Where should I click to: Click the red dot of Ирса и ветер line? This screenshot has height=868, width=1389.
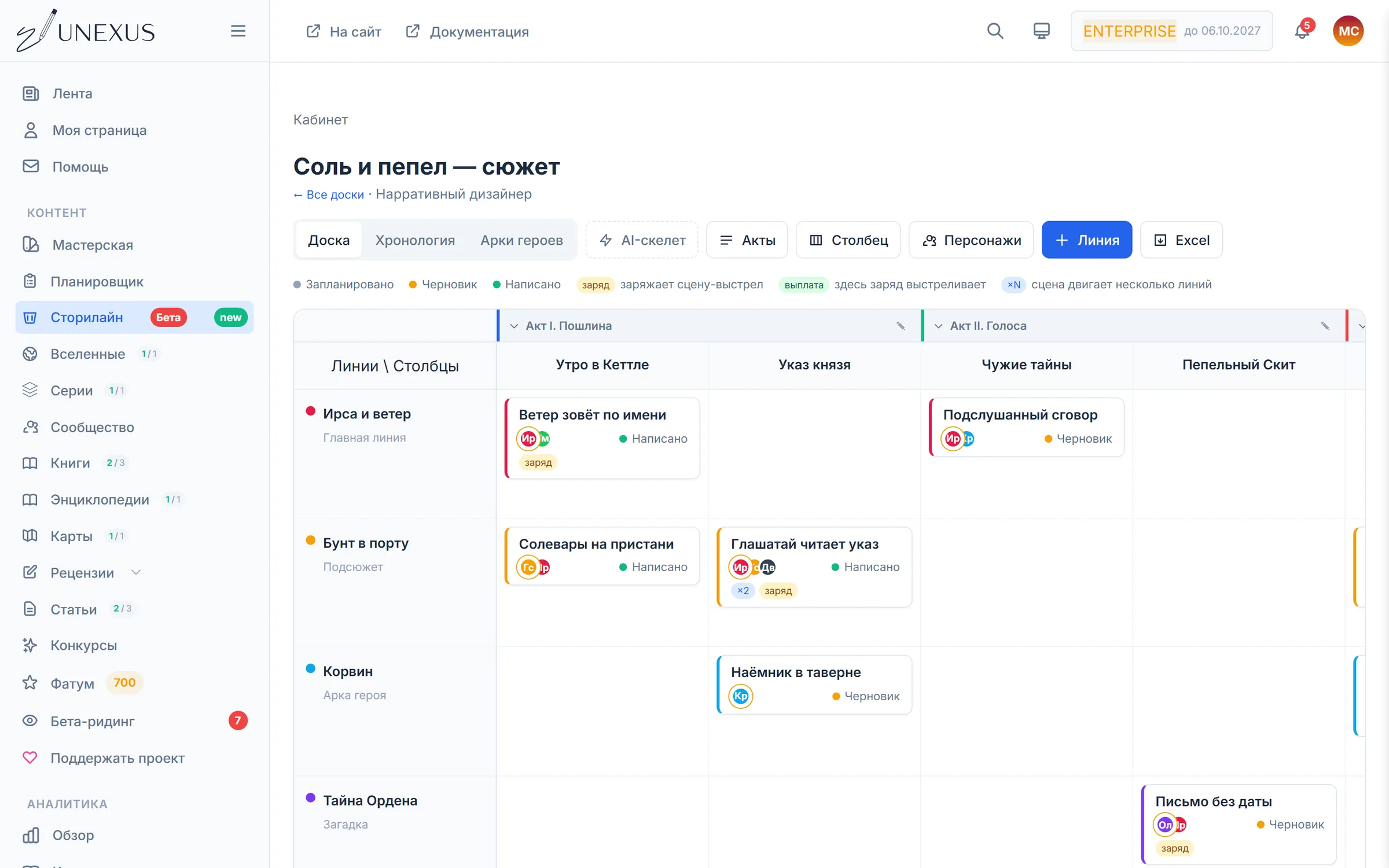pos(310,411)
